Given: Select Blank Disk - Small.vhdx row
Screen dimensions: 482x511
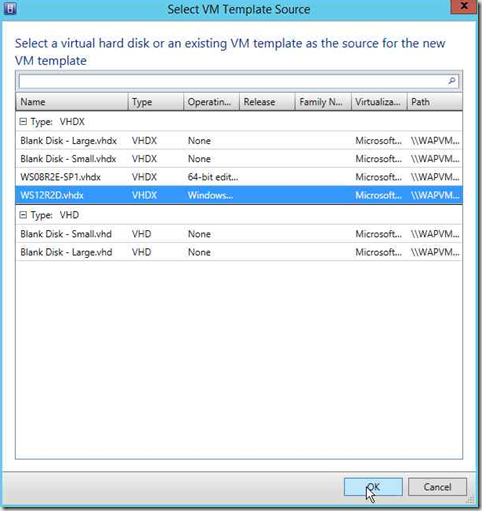Looking at the screenshot, I should (x=239, y=159).
